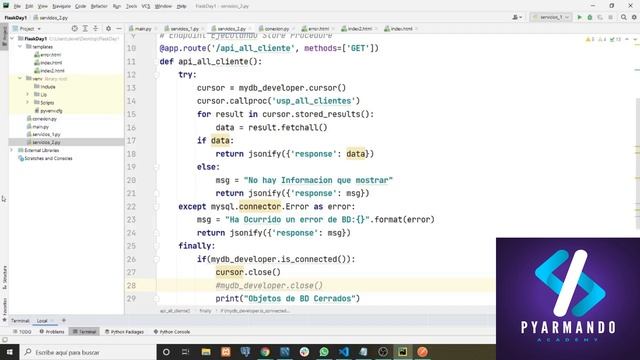Viewport: 640px width, 360px height.
Task: Click the user account icon in the toolbar
Action: [x=517, y=17]
